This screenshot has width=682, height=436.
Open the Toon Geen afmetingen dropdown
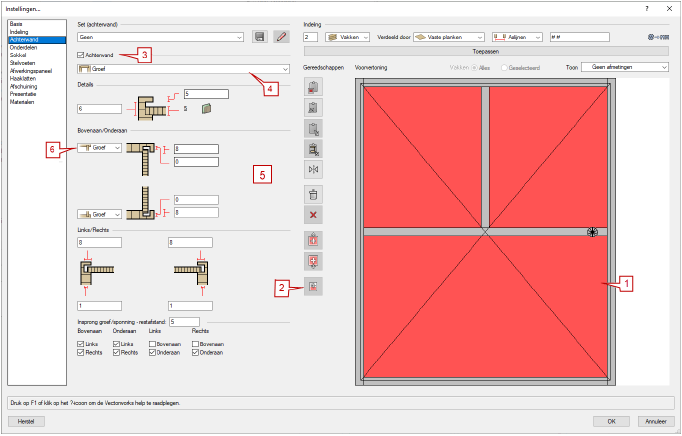point(625,67)
